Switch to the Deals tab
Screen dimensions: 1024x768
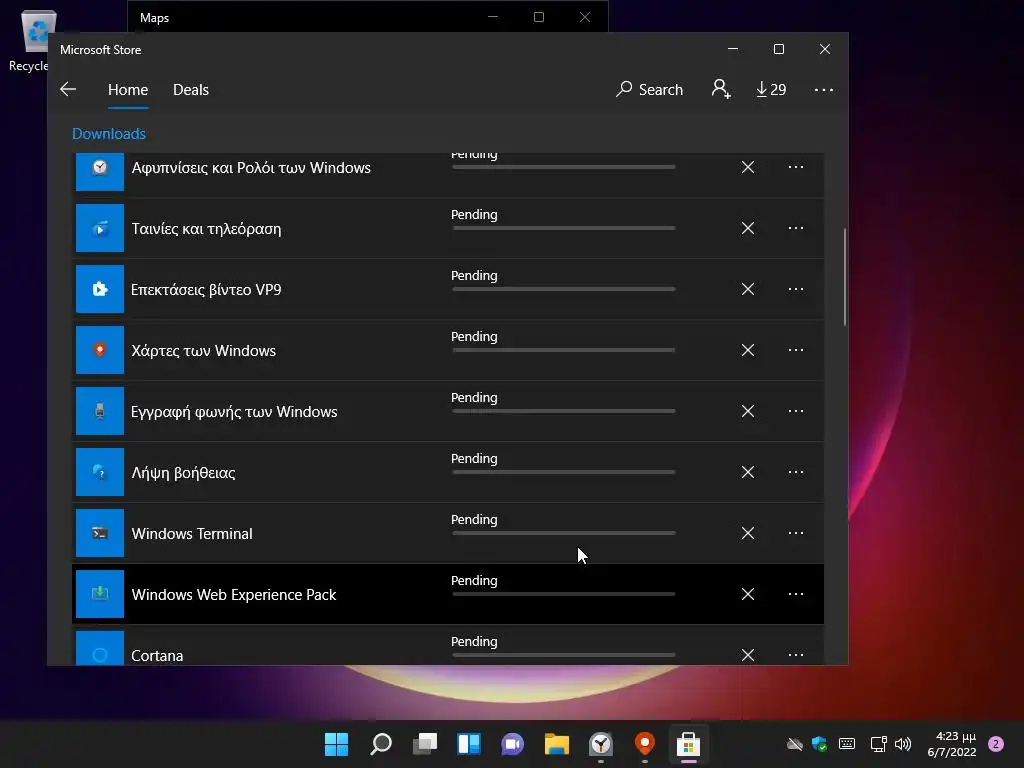click(x=191, y=89)
